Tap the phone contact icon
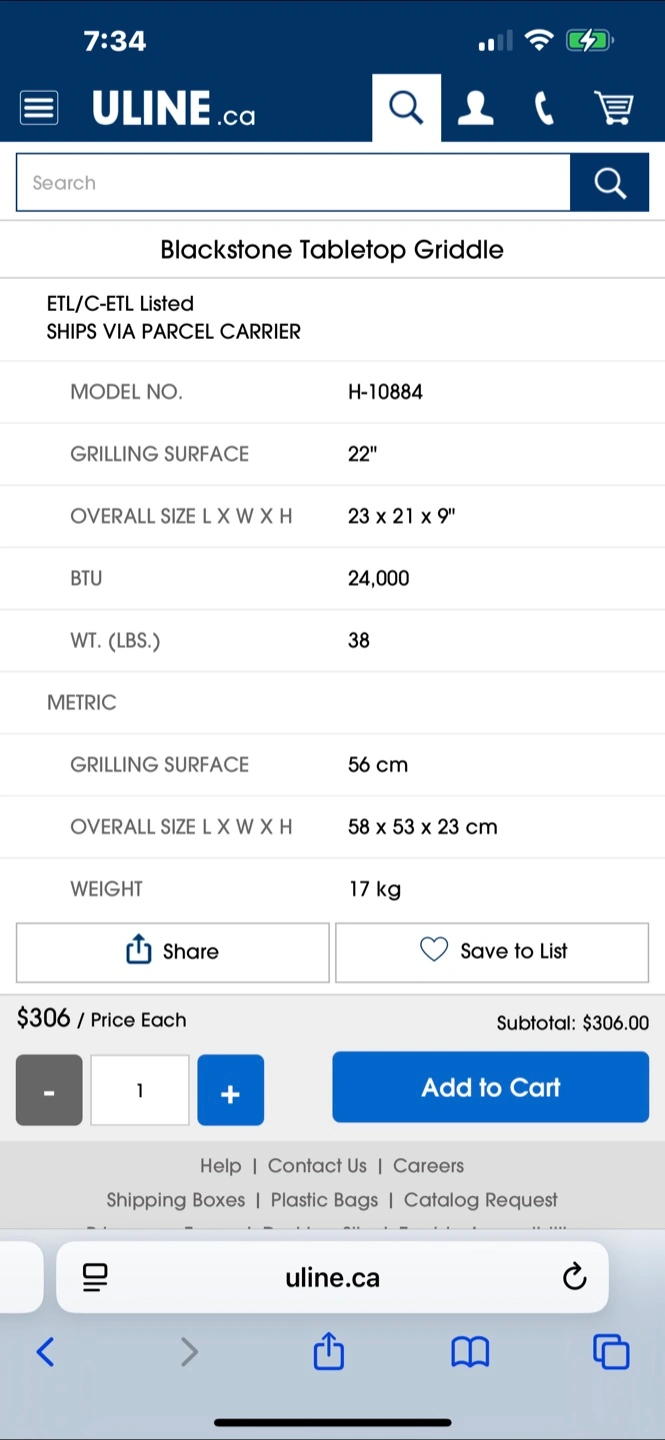 (544, 108)
